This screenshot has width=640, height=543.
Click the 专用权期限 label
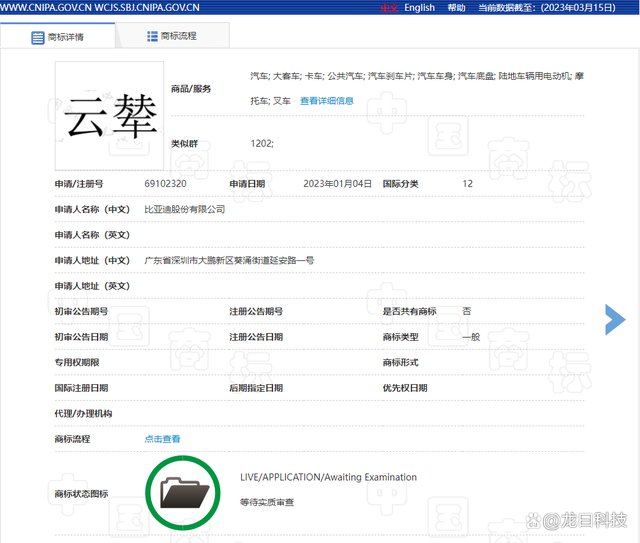tap(77, 363)
